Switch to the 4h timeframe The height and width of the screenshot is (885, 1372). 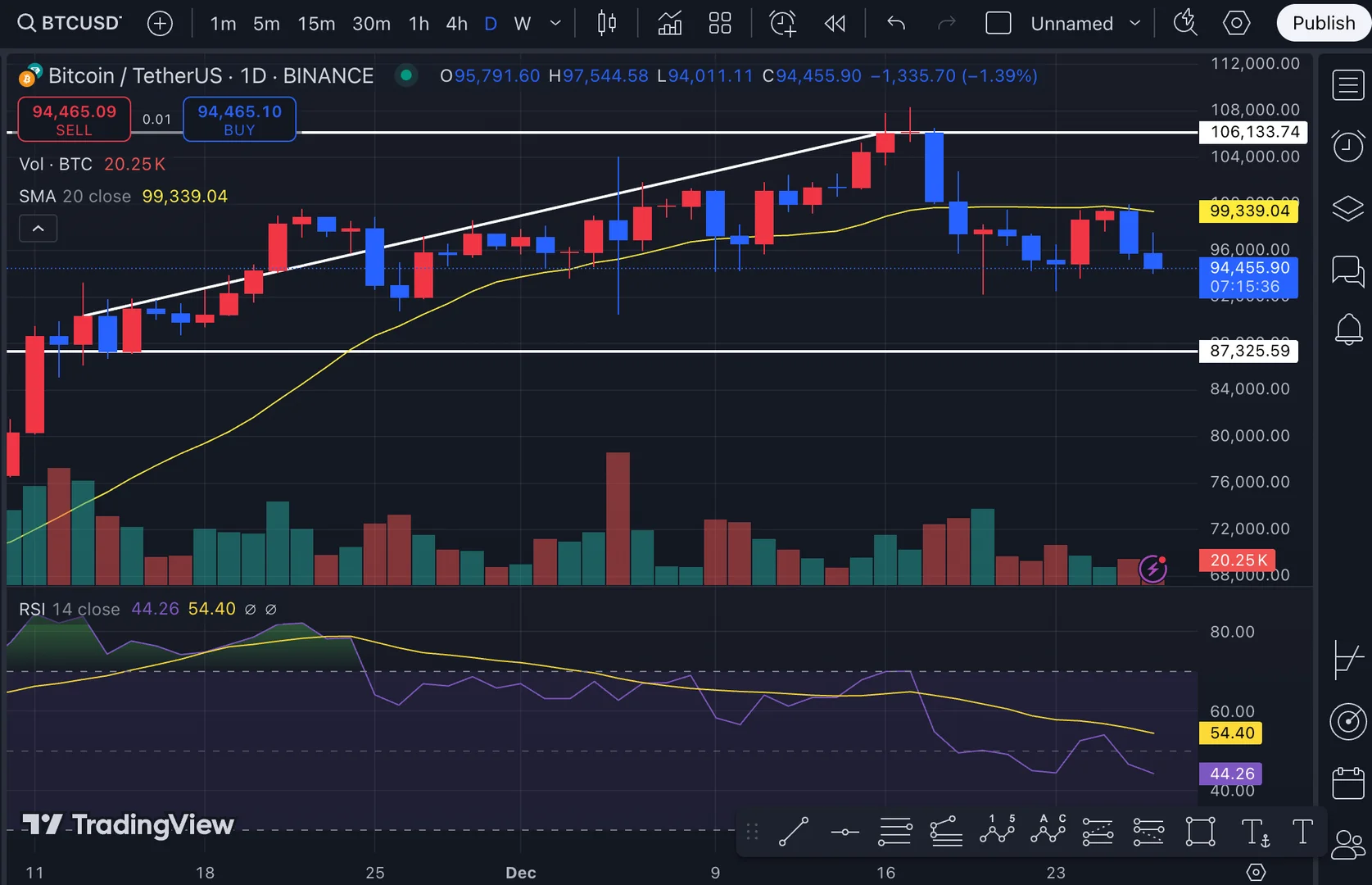click(456, 24)
